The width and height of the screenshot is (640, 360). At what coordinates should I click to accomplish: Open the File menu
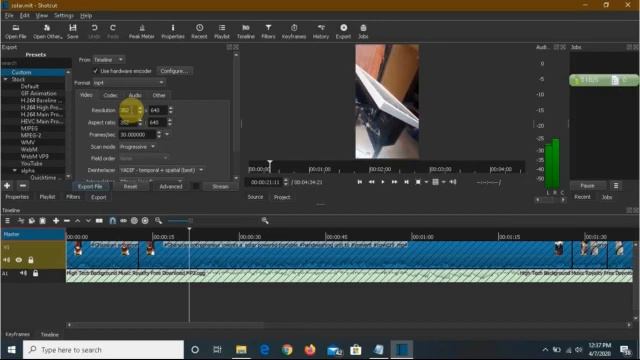coord(9,16)
